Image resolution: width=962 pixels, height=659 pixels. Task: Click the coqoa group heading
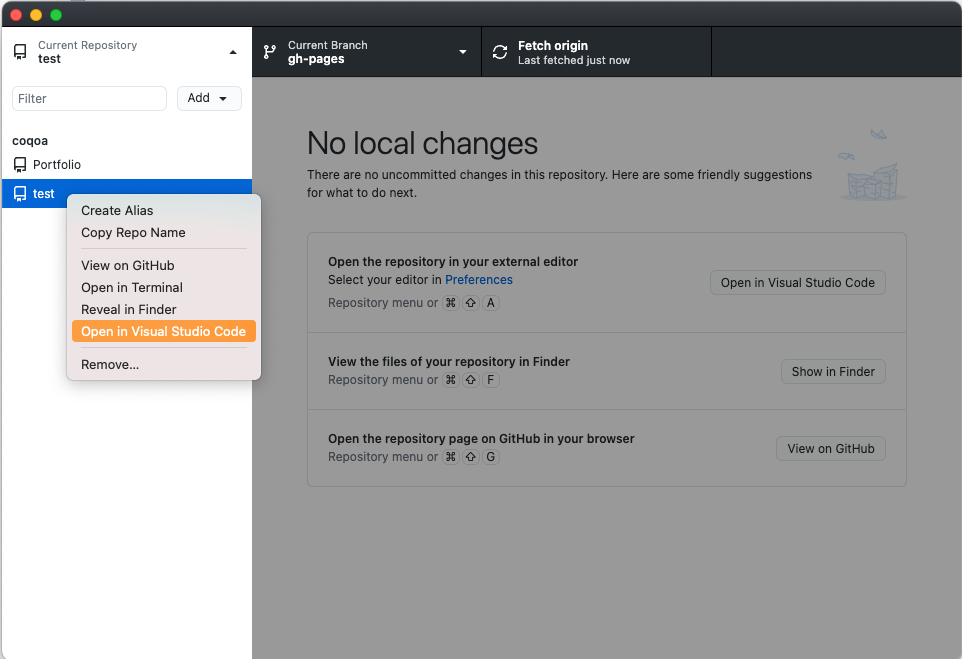[x=30, y=141]
